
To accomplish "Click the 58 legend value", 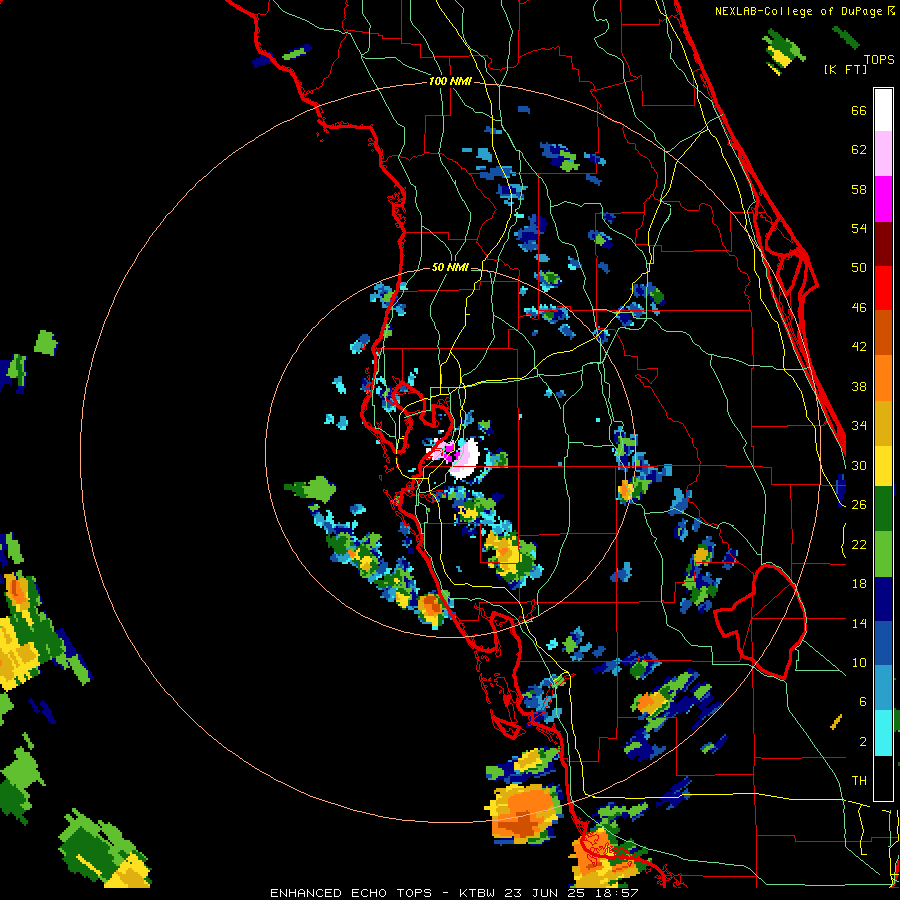I will [859, 189].
